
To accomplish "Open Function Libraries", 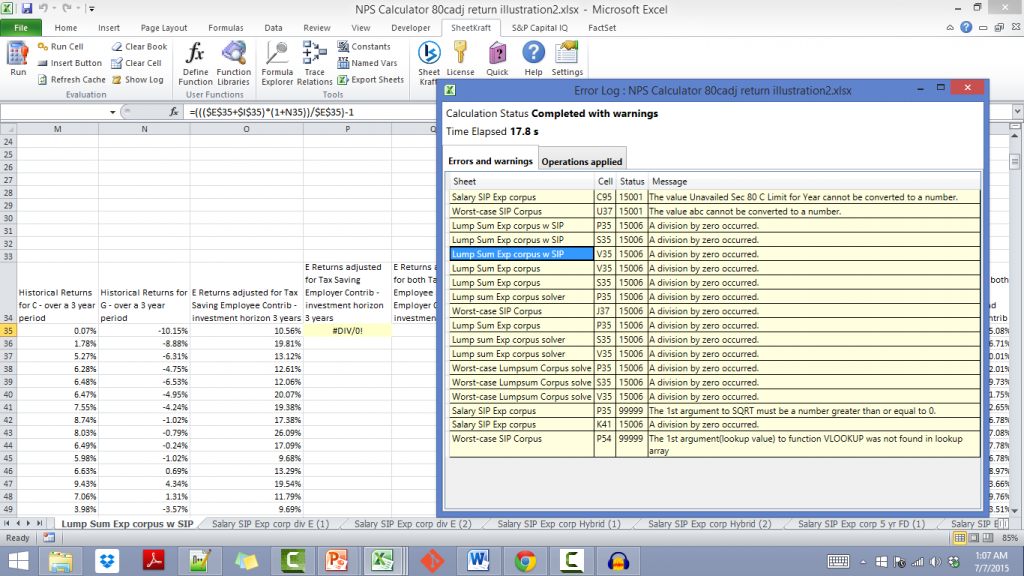I will click(233, 63).
